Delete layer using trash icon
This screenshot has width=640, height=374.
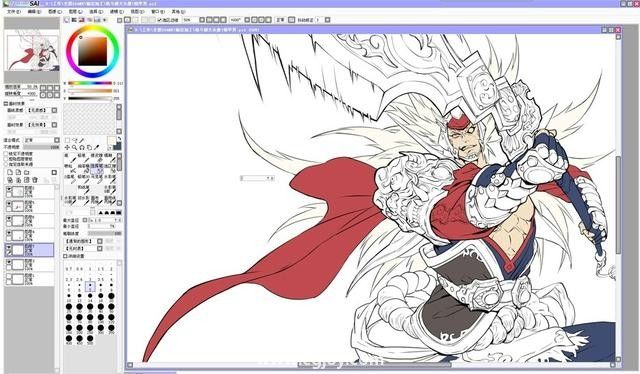[x=35, y=180]
